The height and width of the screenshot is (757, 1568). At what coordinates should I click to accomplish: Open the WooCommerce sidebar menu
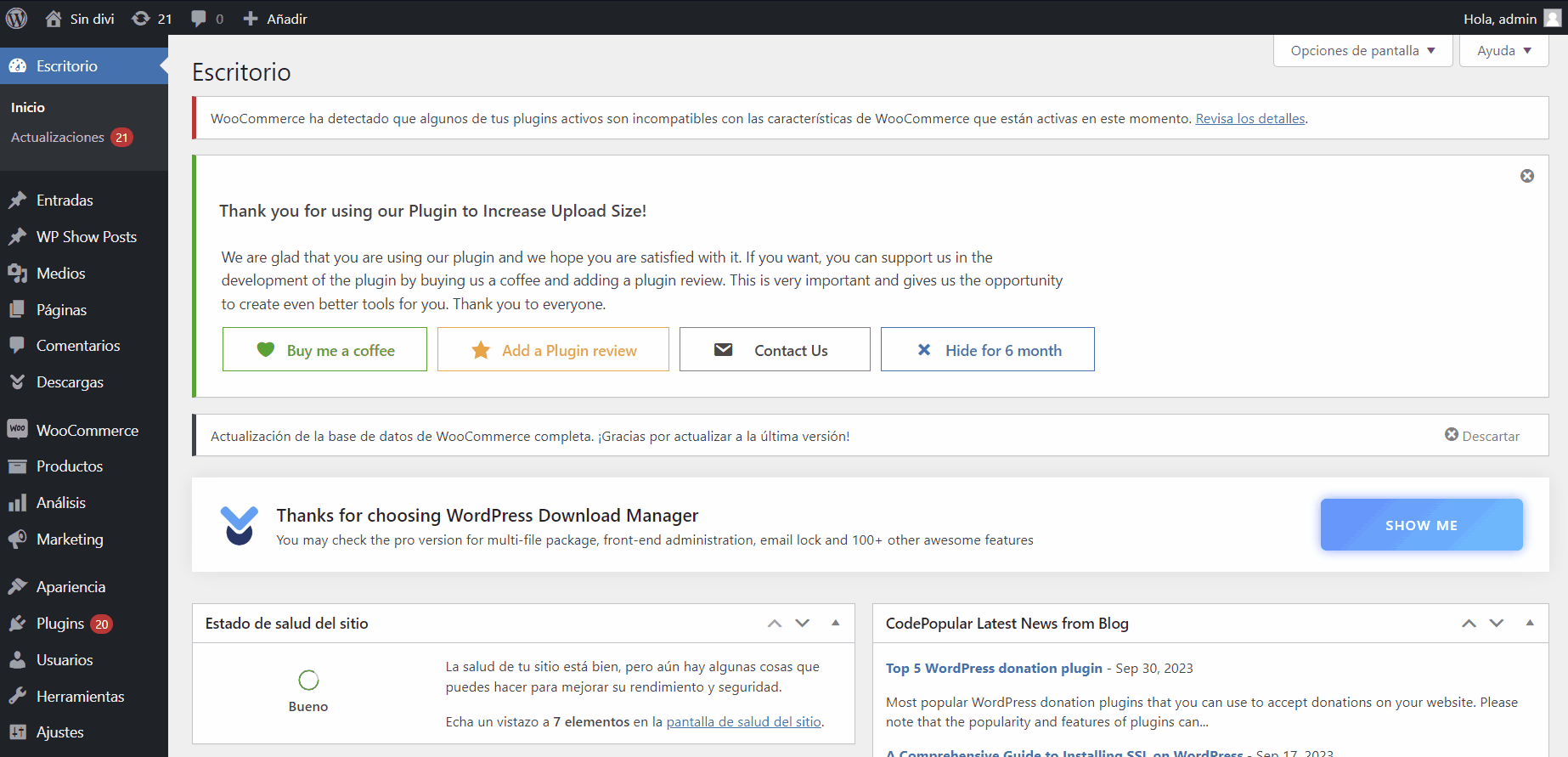pos(87,431)
